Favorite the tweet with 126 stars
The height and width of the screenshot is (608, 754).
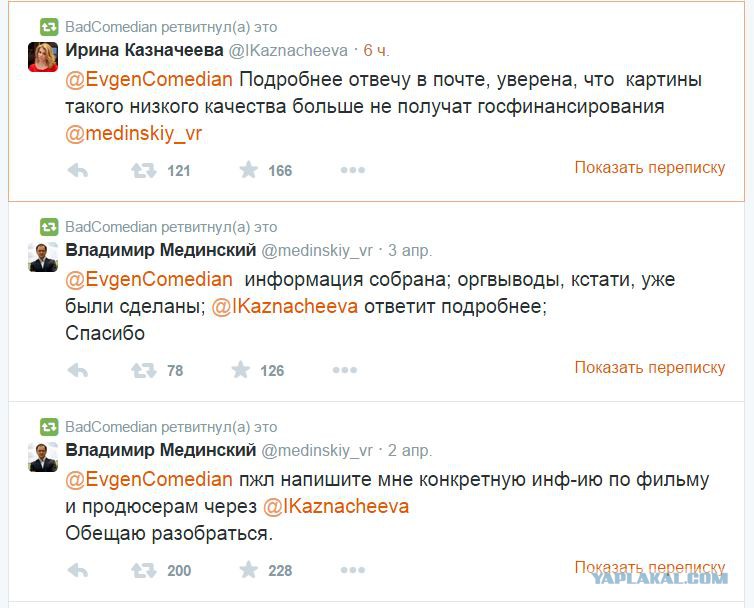[x=240, y=370]
